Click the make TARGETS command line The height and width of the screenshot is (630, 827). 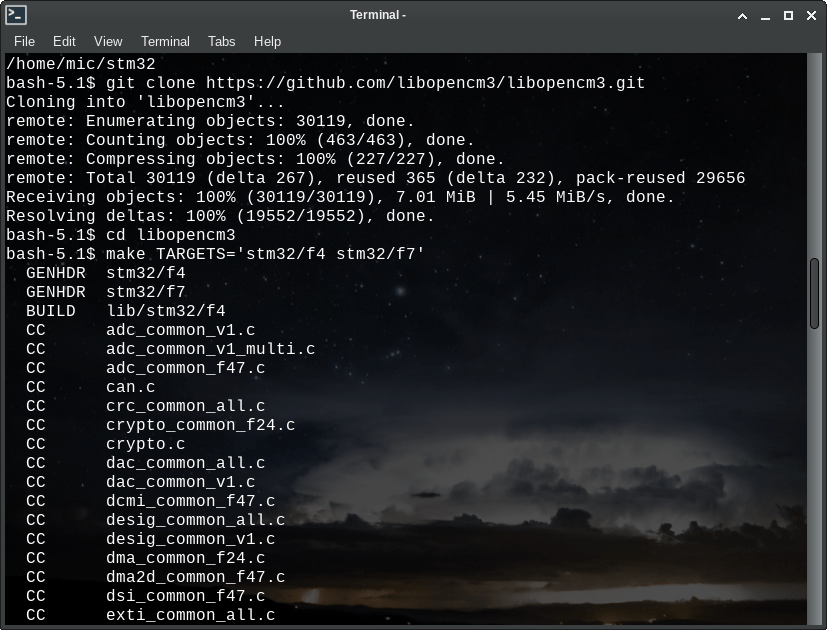click(265, 254)
